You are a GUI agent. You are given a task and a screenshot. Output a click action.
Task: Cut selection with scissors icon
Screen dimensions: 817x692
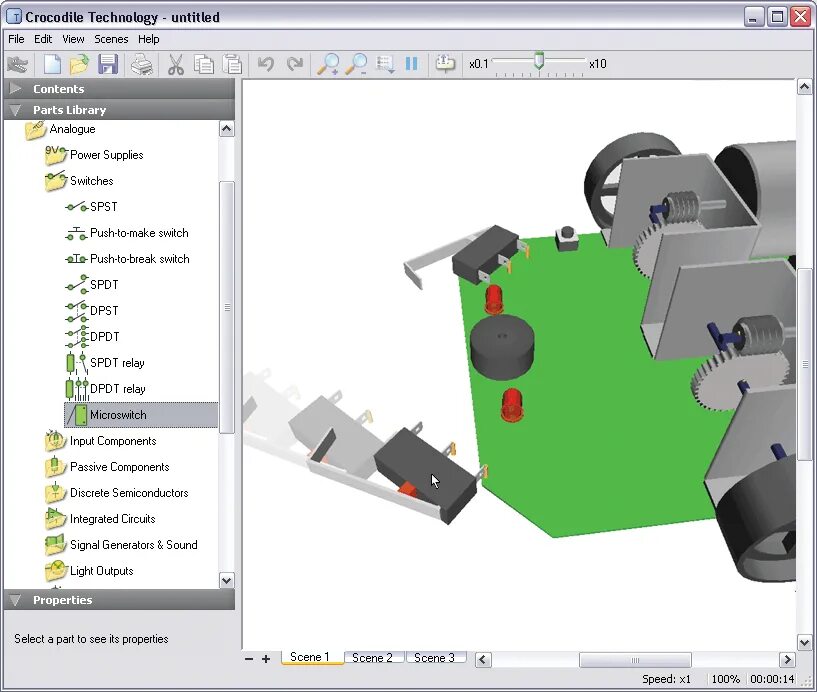[176, 65]
